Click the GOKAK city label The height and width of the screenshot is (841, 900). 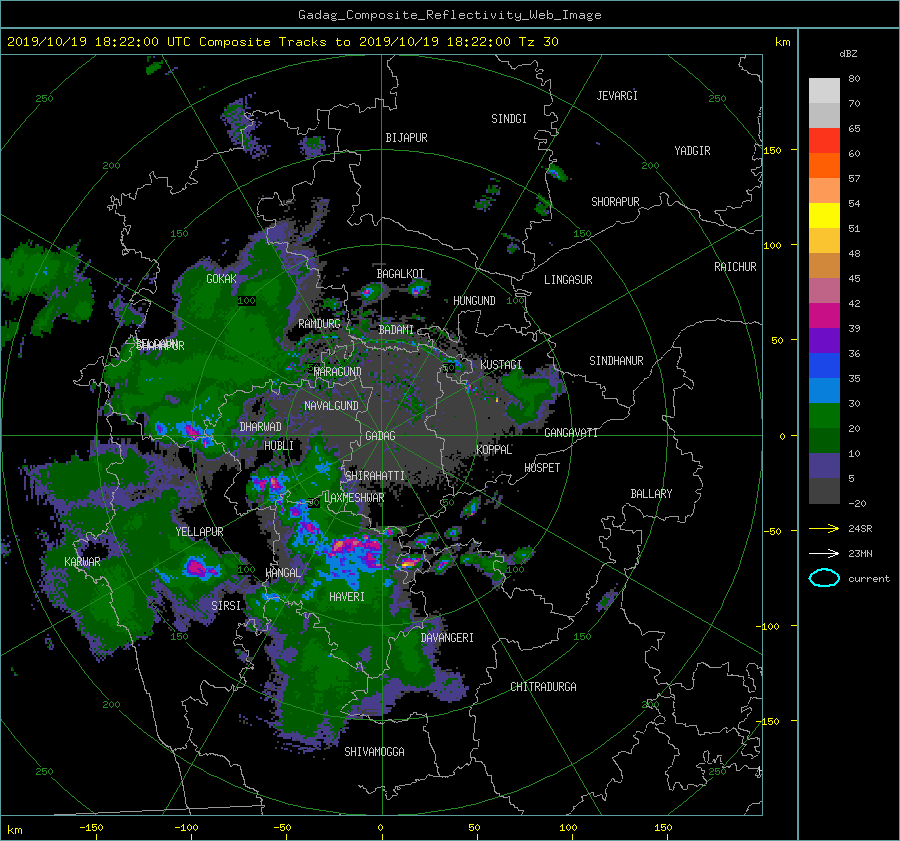[x=221, y=279]
